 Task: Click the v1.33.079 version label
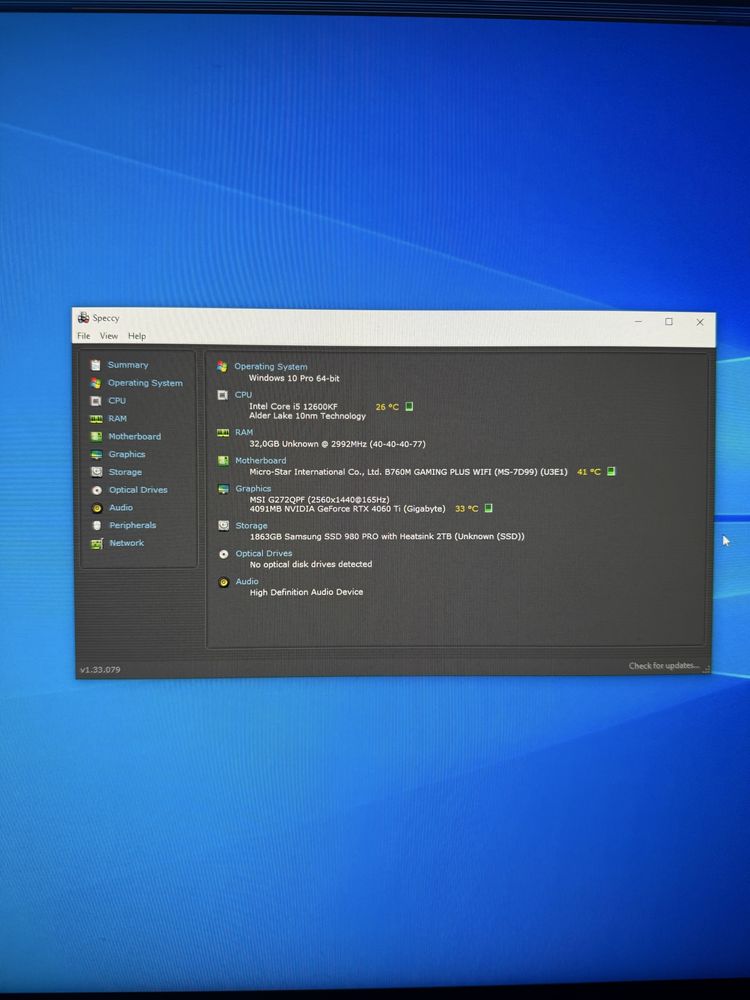click(x=100, y=670)
